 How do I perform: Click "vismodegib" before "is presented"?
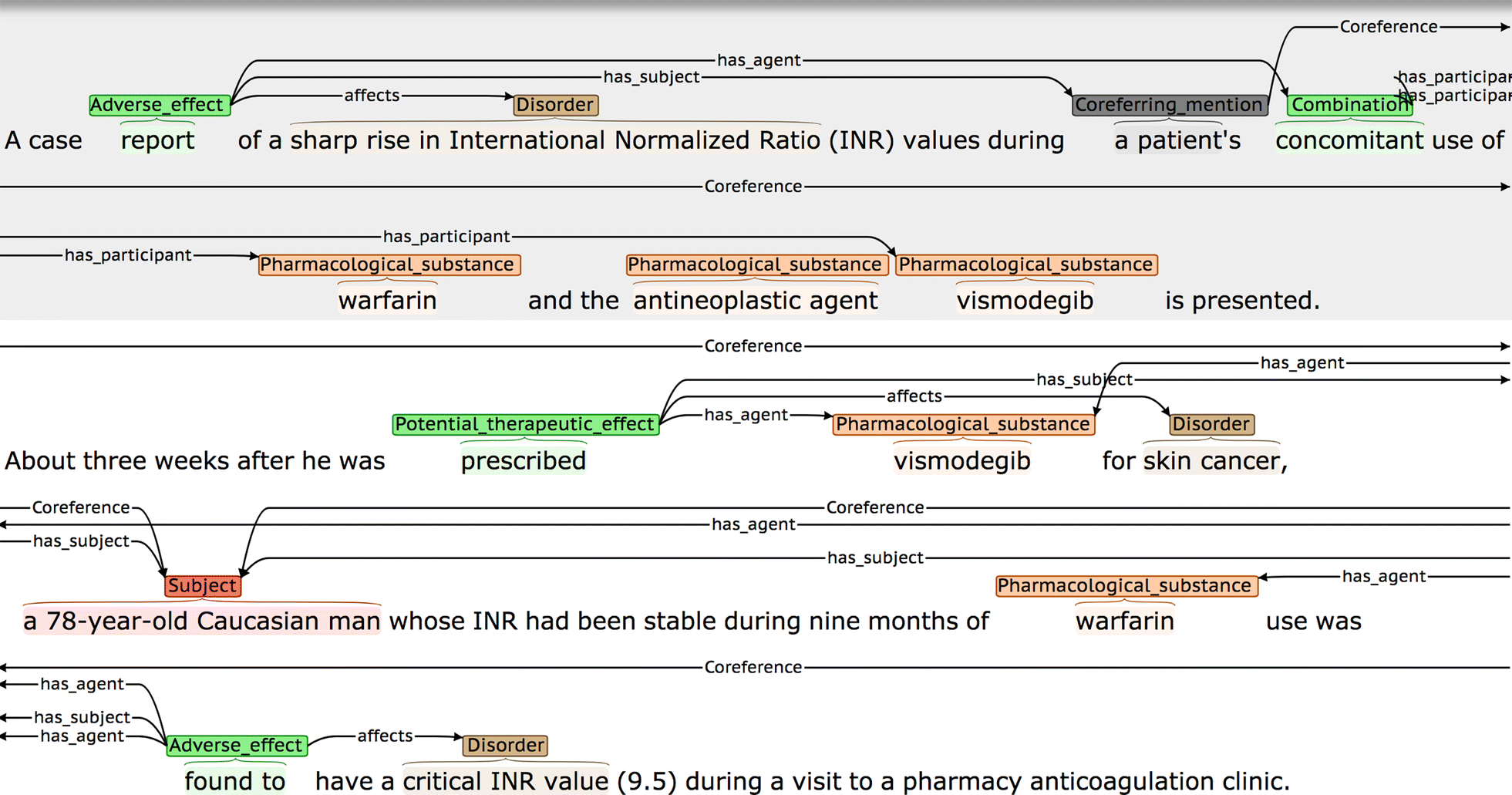pyautogui.click(x=1025, y=300)
